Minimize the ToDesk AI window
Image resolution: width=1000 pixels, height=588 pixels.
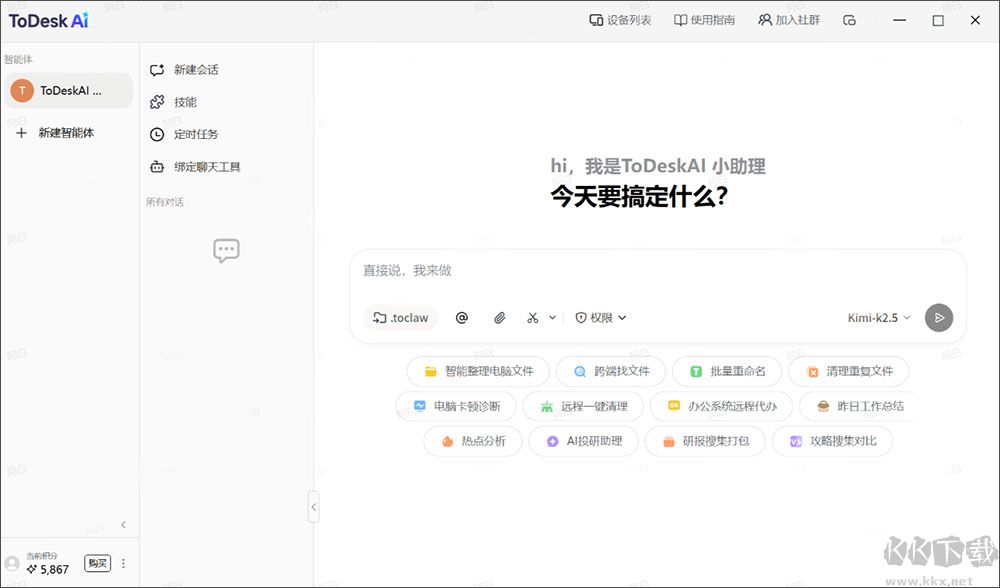click(x=900, y=20)
